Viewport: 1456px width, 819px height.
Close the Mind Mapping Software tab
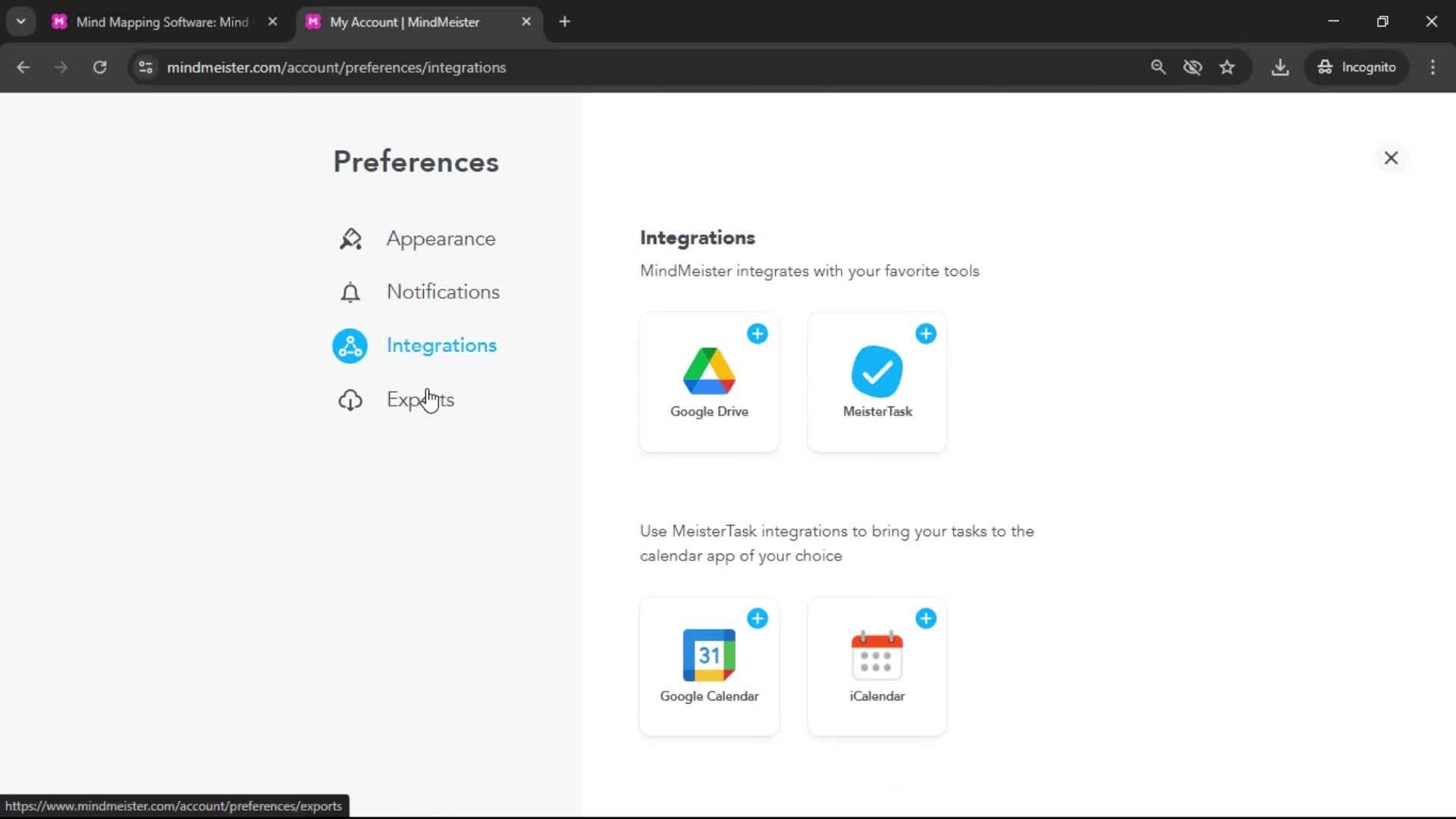point(273,22)
